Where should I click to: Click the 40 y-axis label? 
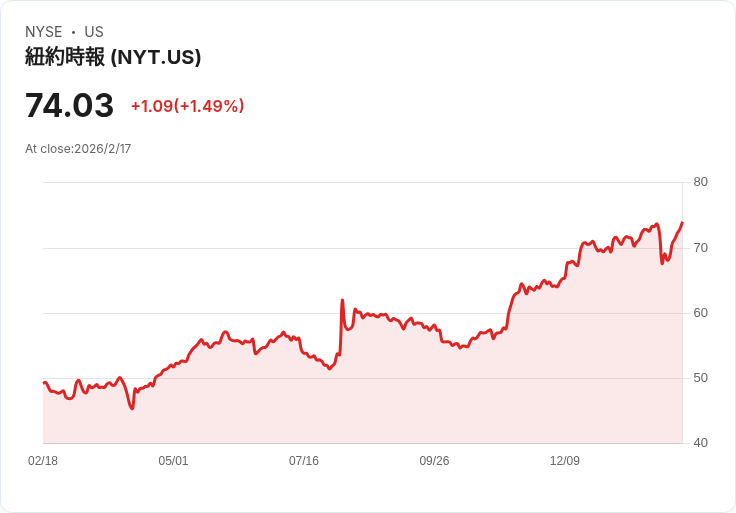coord(700,443)
